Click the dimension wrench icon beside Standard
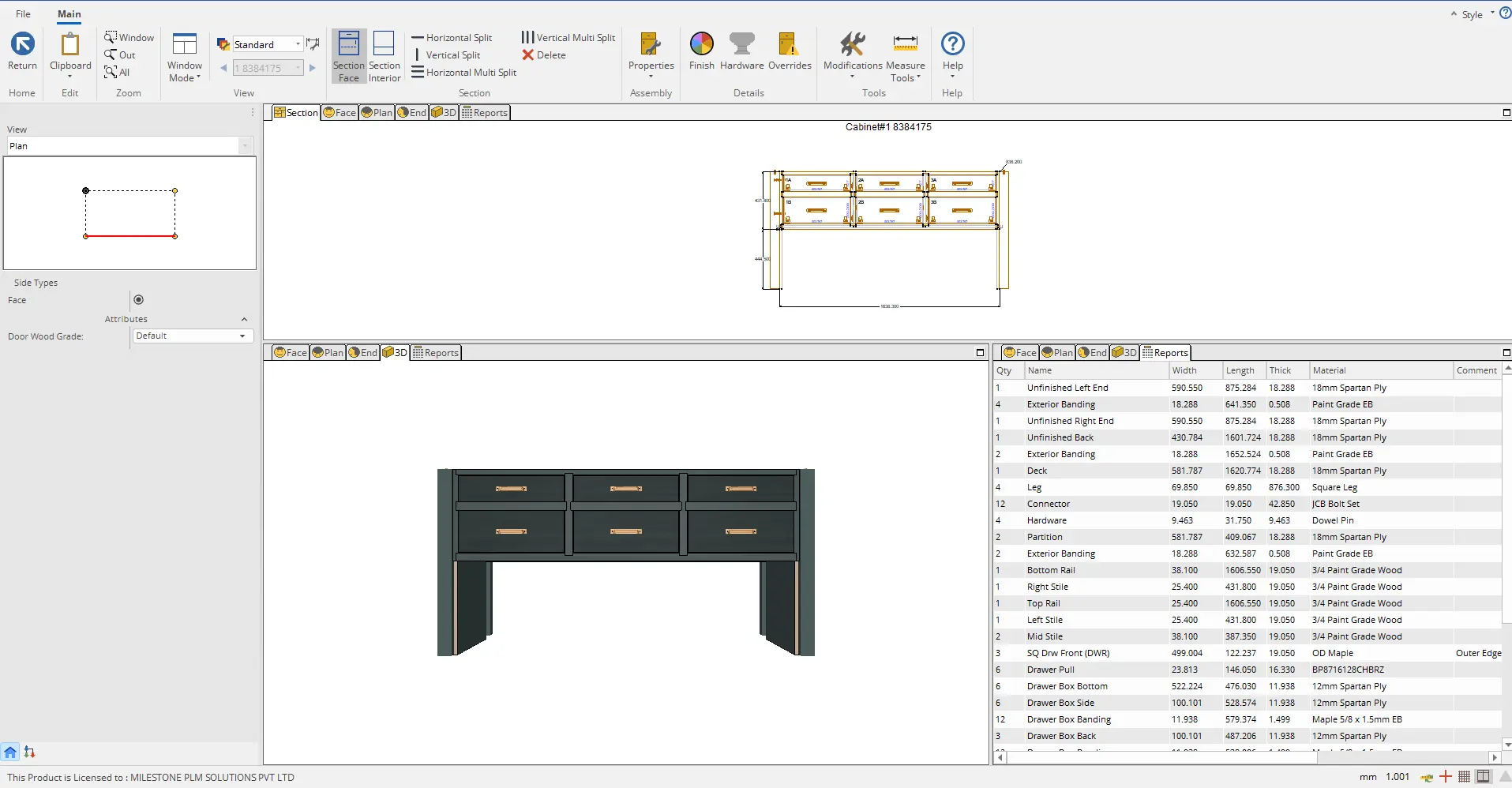The width and height of the screenshot is (1512, 788). click(x=313, y=44)
